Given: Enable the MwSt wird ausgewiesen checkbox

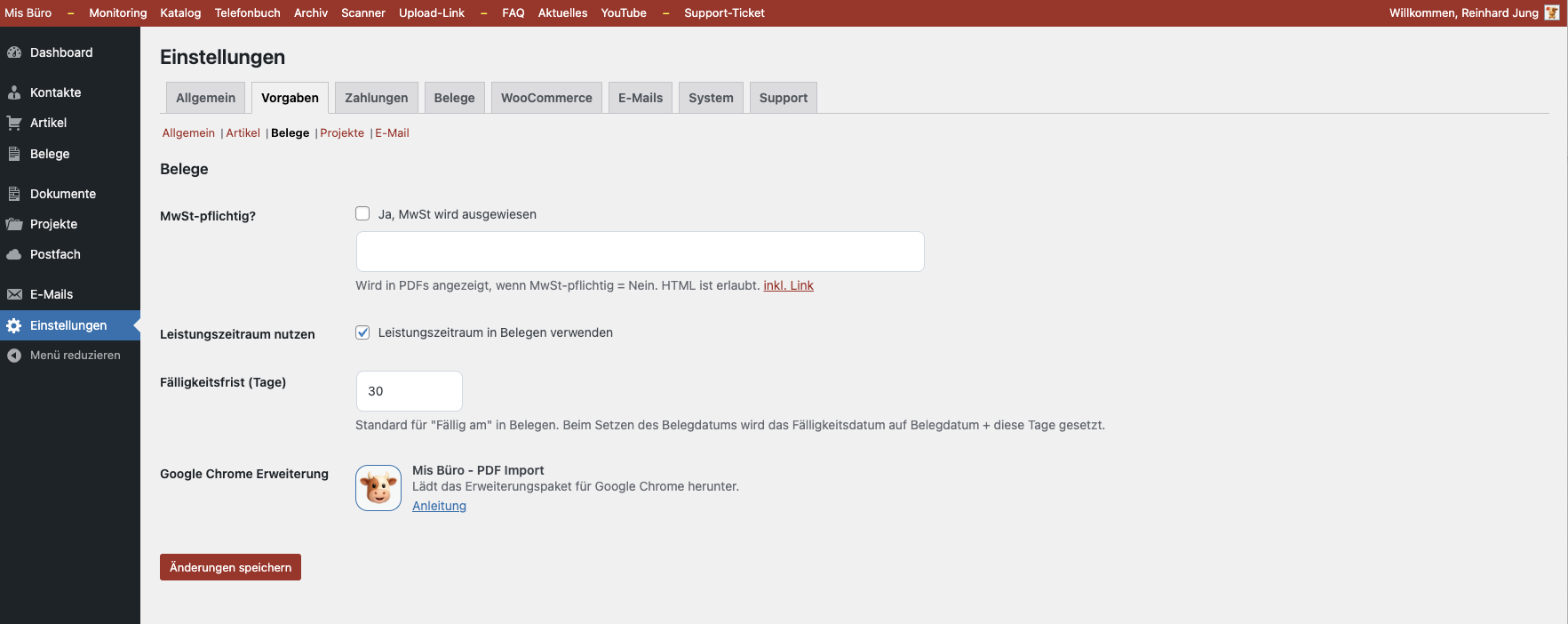Looking at the screenshot, I should click(x=362, y=213).
